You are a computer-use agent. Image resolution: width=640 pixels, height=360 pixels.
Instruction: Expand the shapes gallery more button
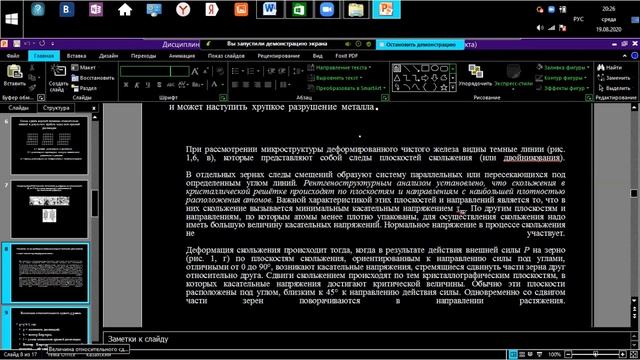tap(453, 87)
